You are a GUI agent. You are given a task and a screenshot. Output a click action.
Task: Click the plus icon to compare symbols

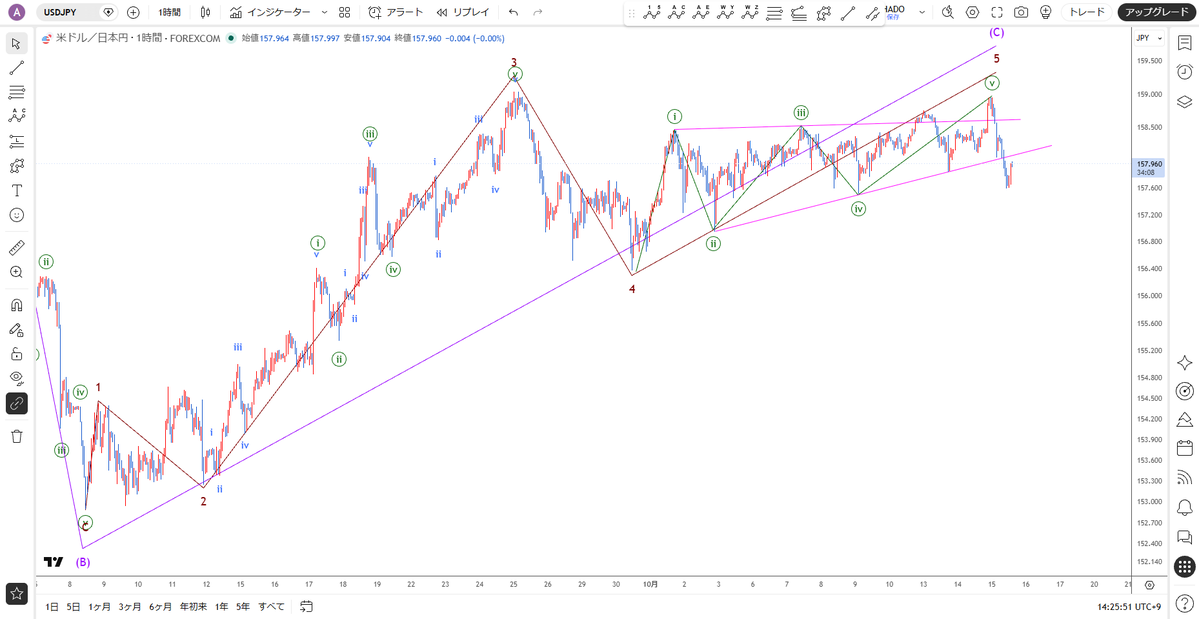click(x=133, y=12)
